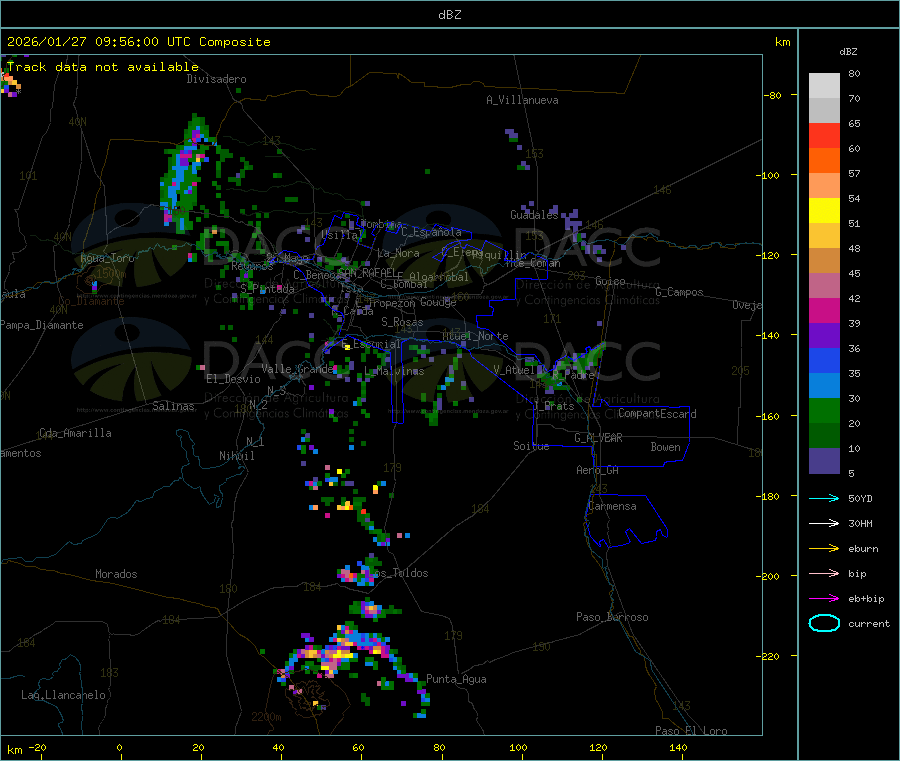
Task: Click the 'La_Nora' map label
Action: 398,253
